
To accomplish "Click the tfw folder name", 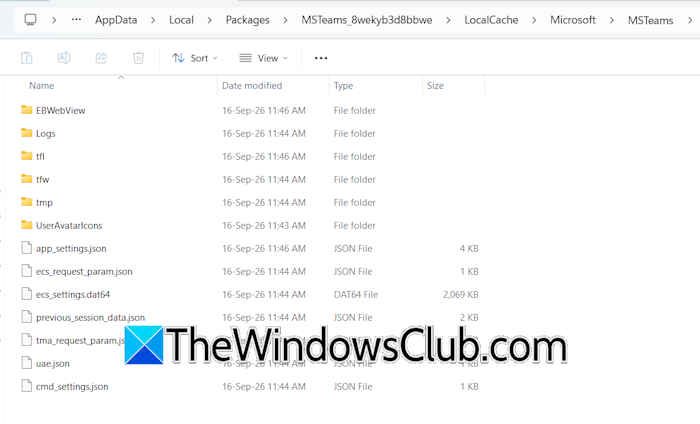I will point(42,179).
